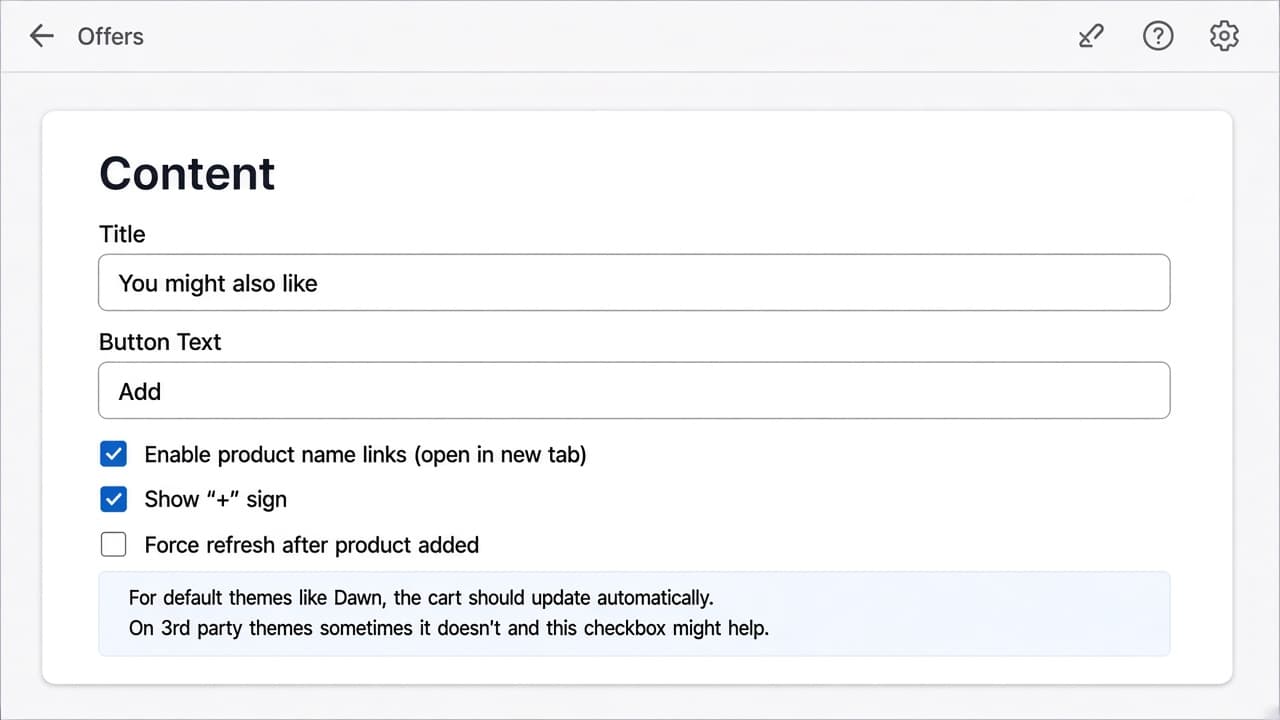
Task: Enable Force refresh after product added
Action: coord(114,544)
